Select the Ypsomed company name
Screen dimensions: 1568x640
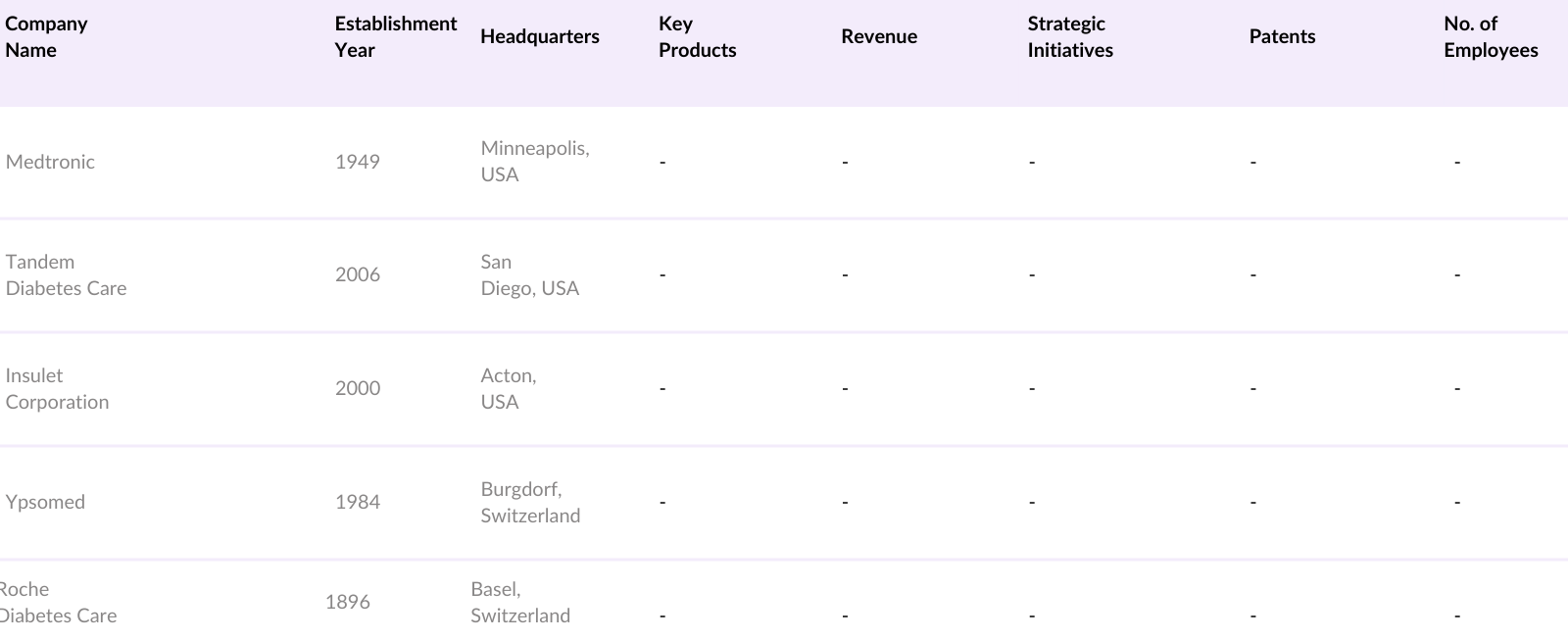45,502
